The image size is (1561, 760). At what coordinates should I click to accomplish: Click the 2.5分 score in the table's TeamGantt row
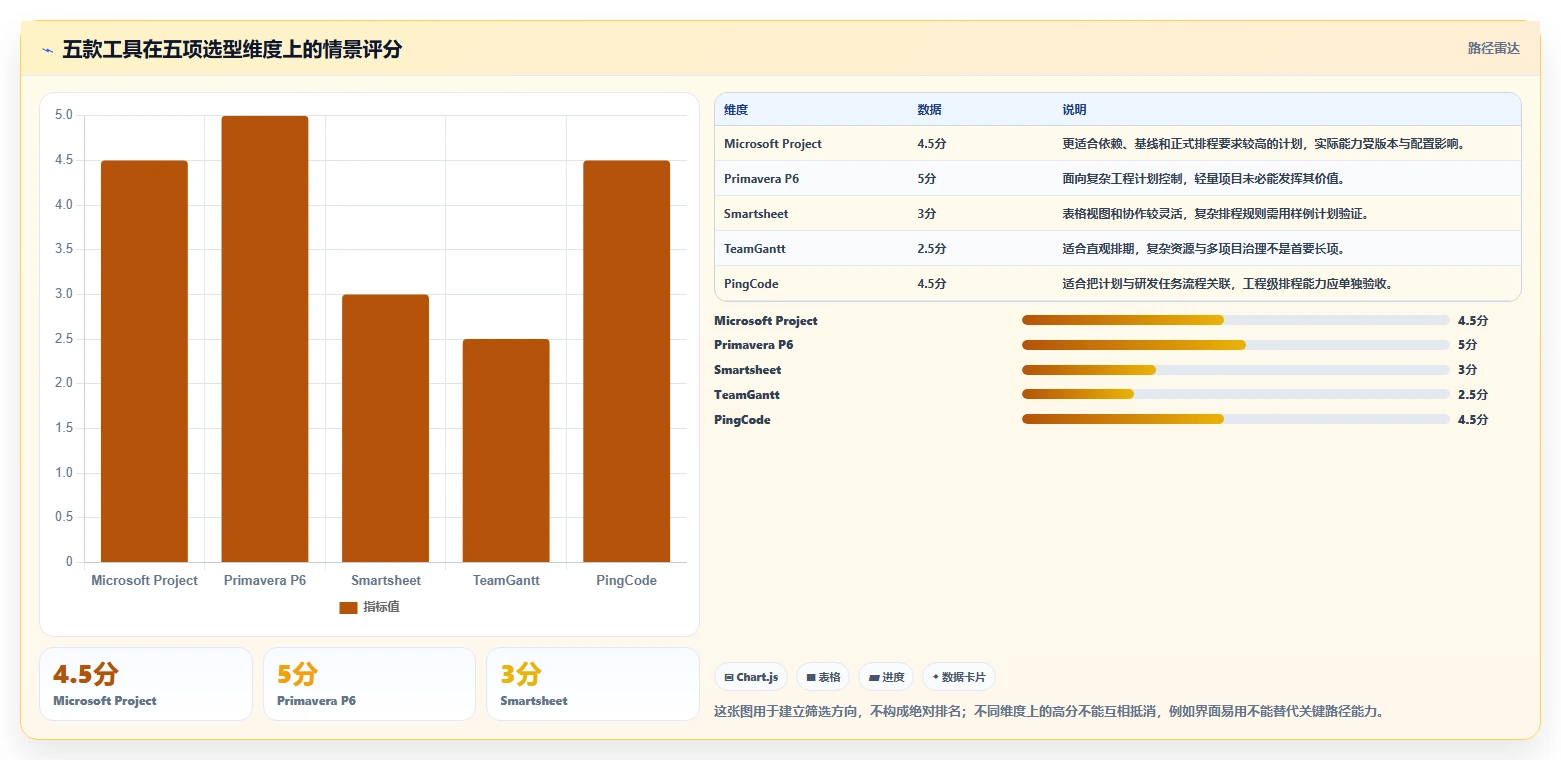click(931, 249)
